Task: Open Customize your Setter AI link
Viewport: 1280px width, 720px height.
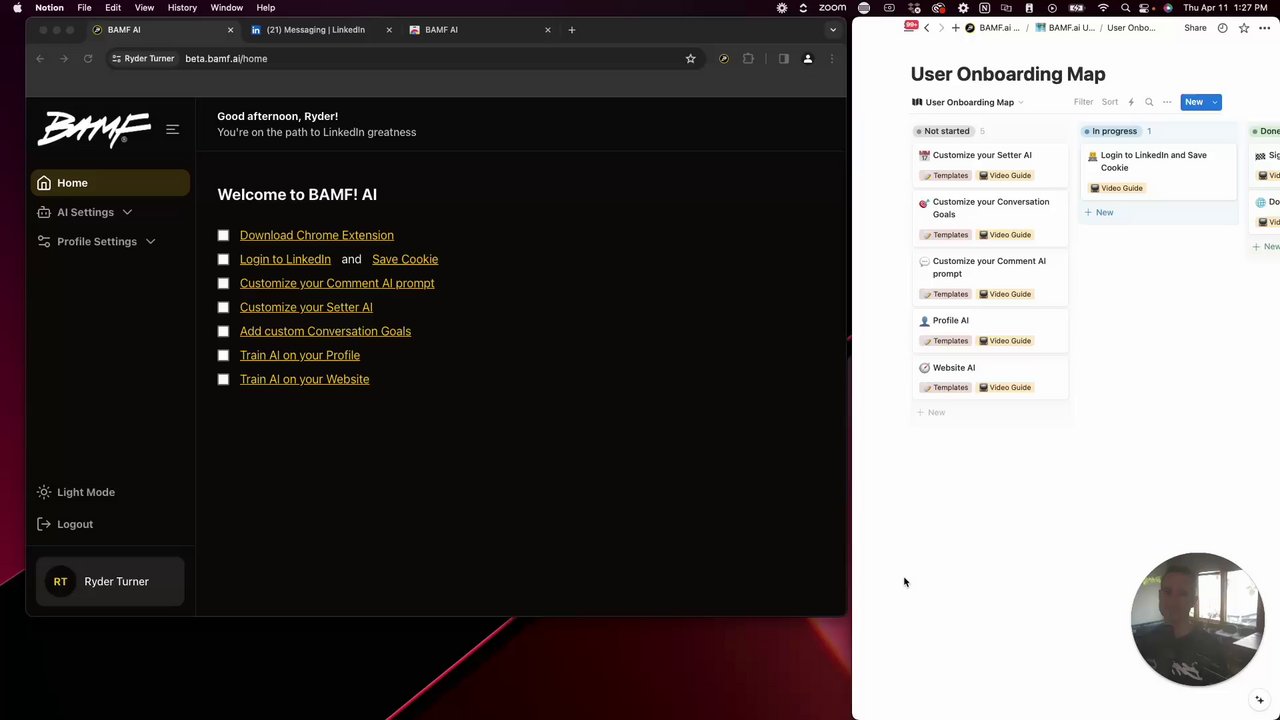Action: pos(306,307)
